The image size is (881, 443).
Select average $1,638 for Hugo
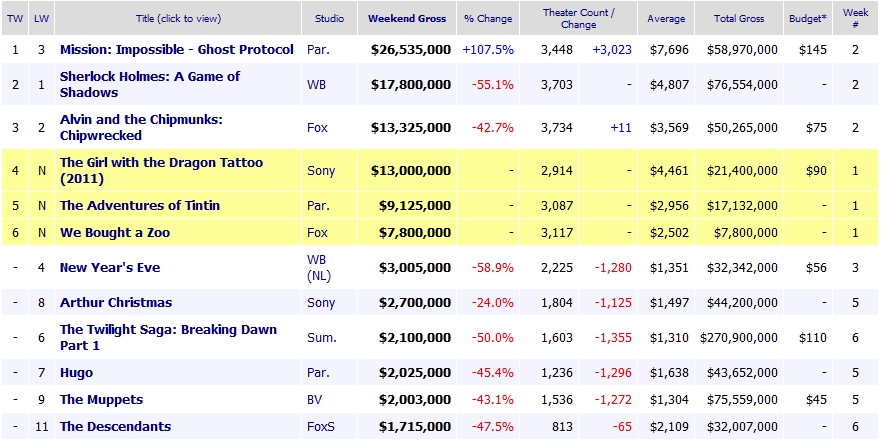(669, 372)
